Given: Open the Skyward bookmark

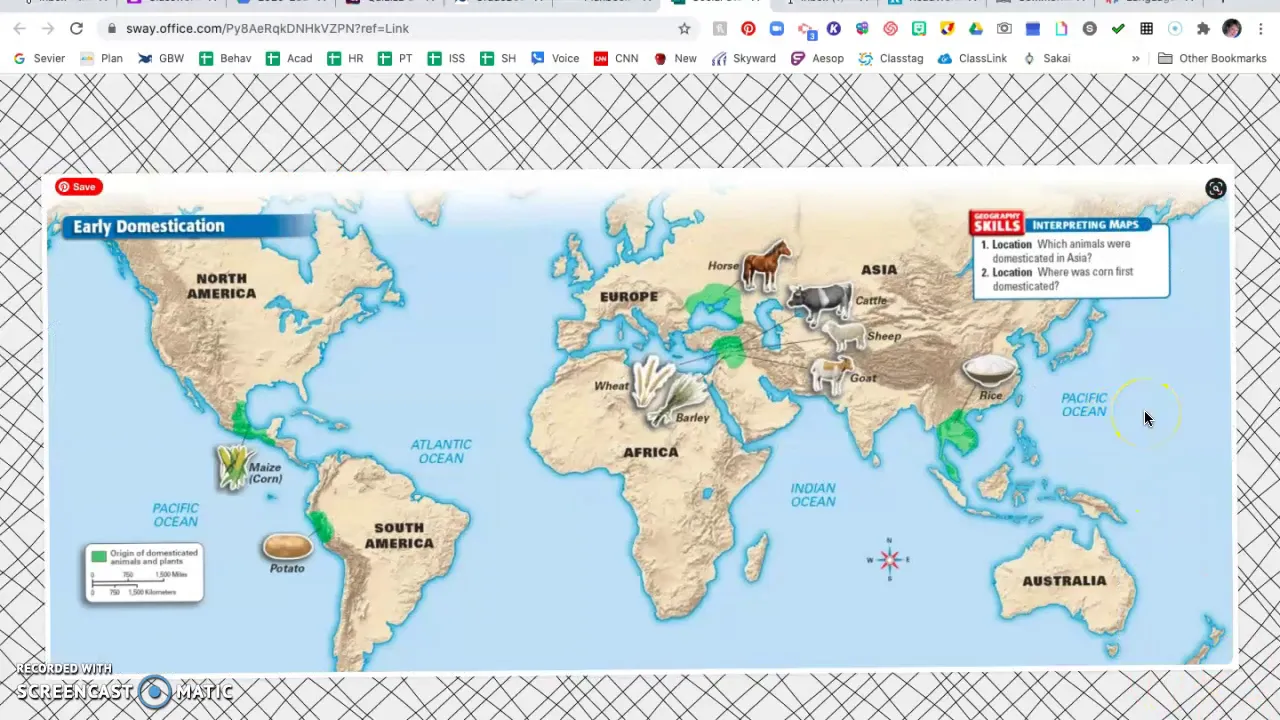Looking at the screenshot, I should pos(744,58).
